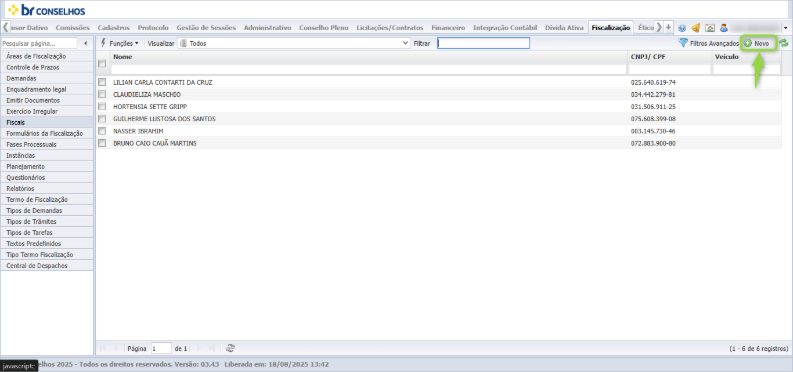Image resolution: width=793 pixels, height=372 pixels.
Task: Check the HORTENSIA SETTE GRIPP row checkbox
Action: tap(102, 106)
